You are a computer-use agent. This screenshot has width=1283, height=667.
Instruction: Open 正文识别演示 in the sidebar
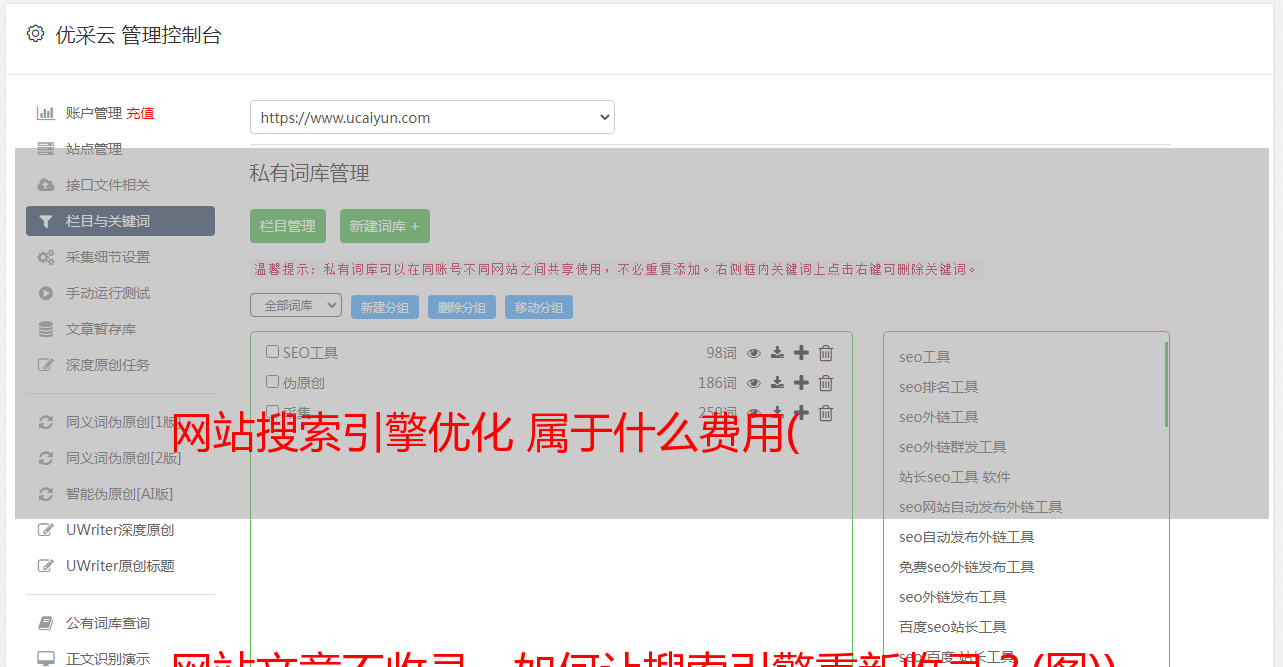click(x=108, y=659)
